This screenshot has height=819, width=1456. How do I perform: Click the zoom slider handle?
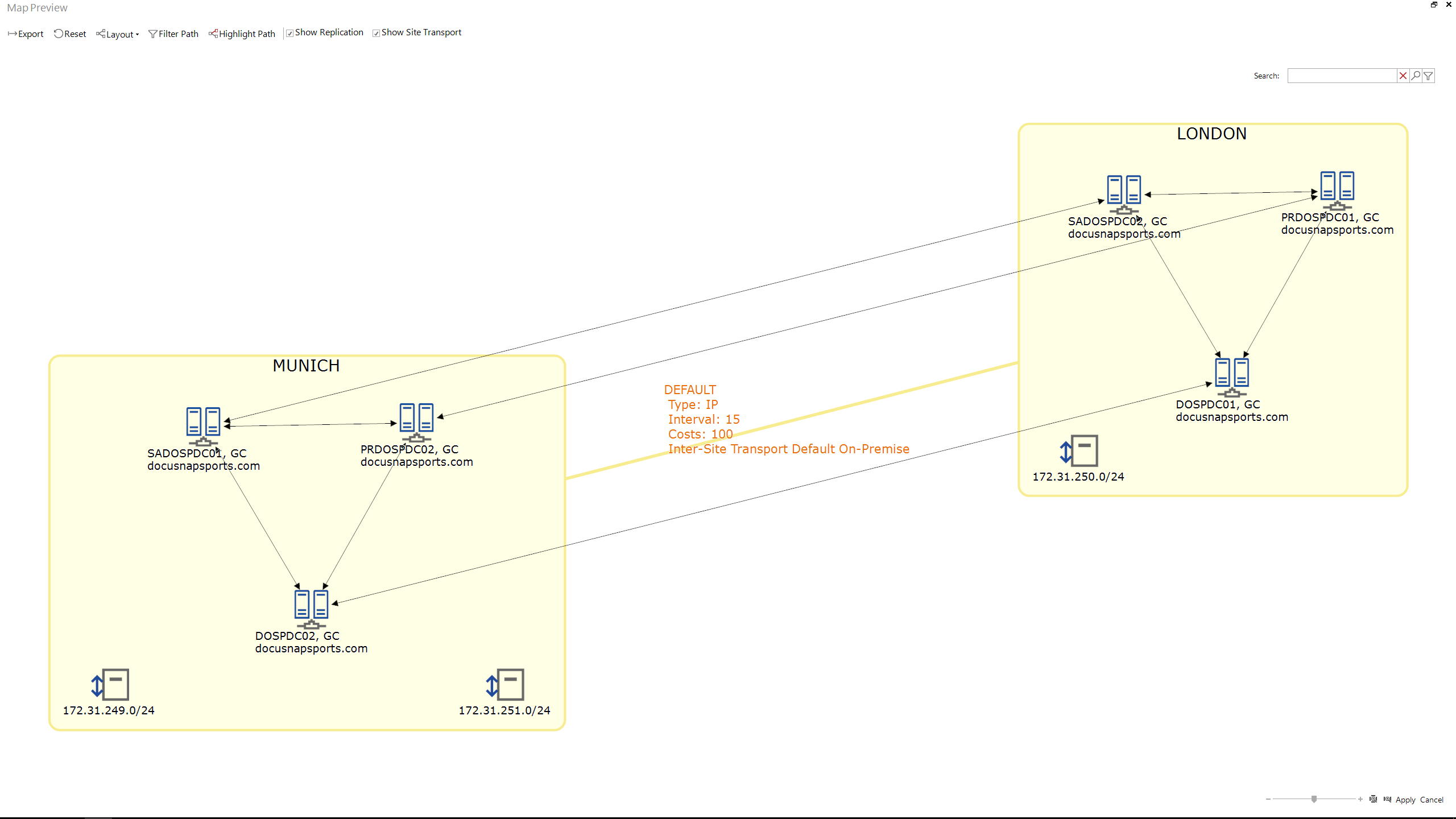pyautogui.click(x=1314, y=799)
